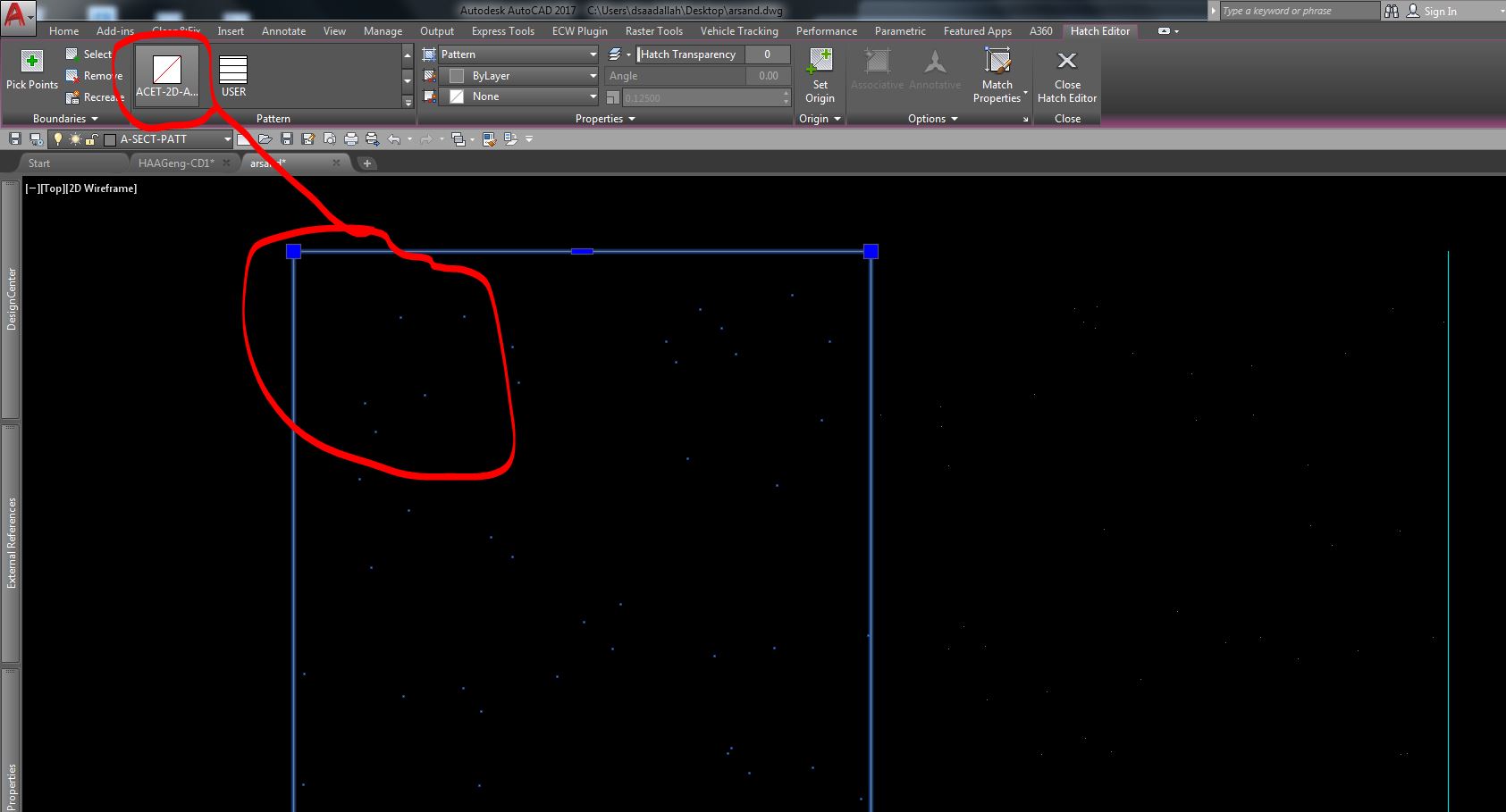This screenshot has height=812, width=1506.
Task: Click the Sign In link
Action: [x=1441, y=11]
